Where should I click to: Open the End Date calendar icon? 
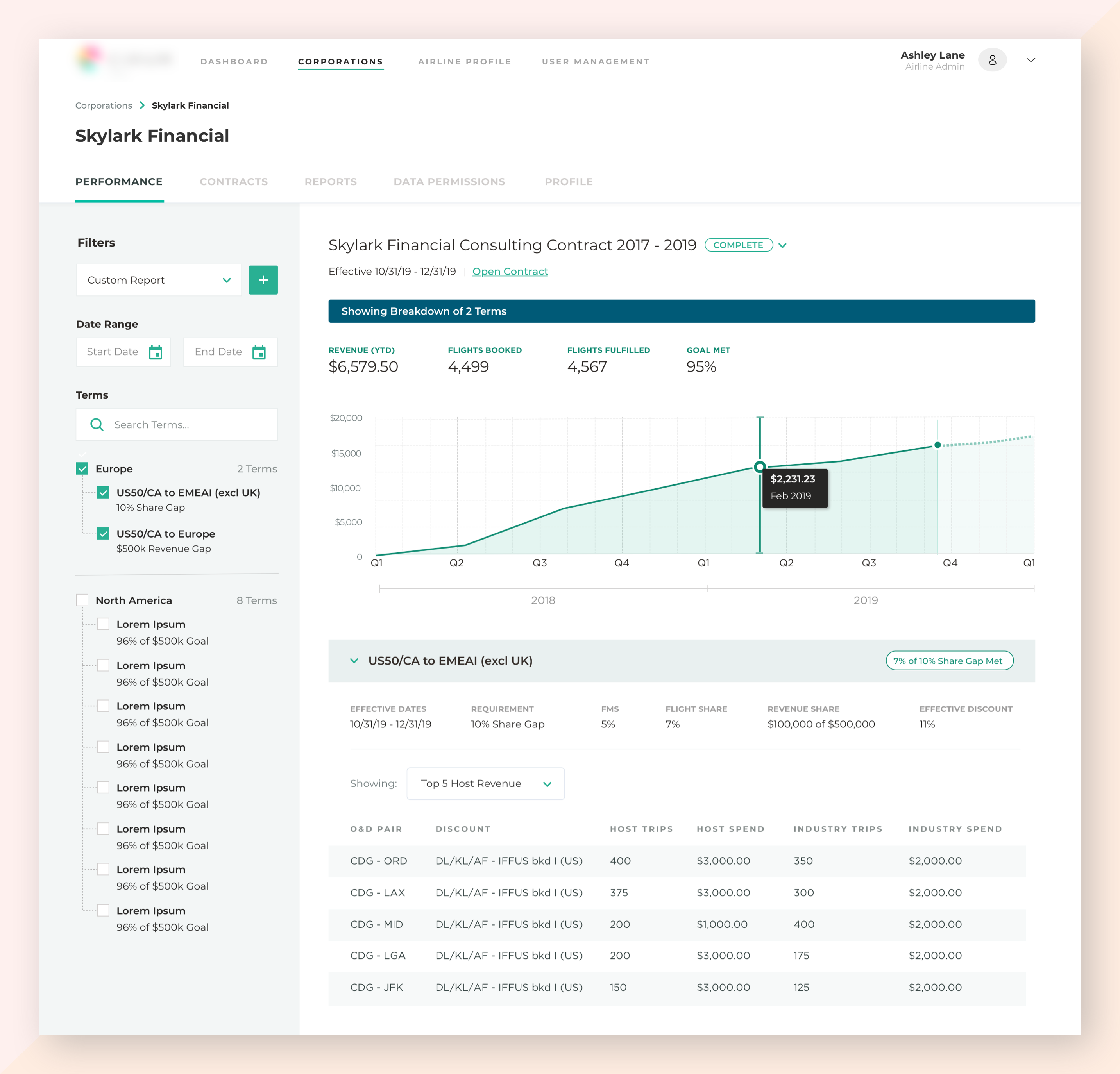[259, 352]
